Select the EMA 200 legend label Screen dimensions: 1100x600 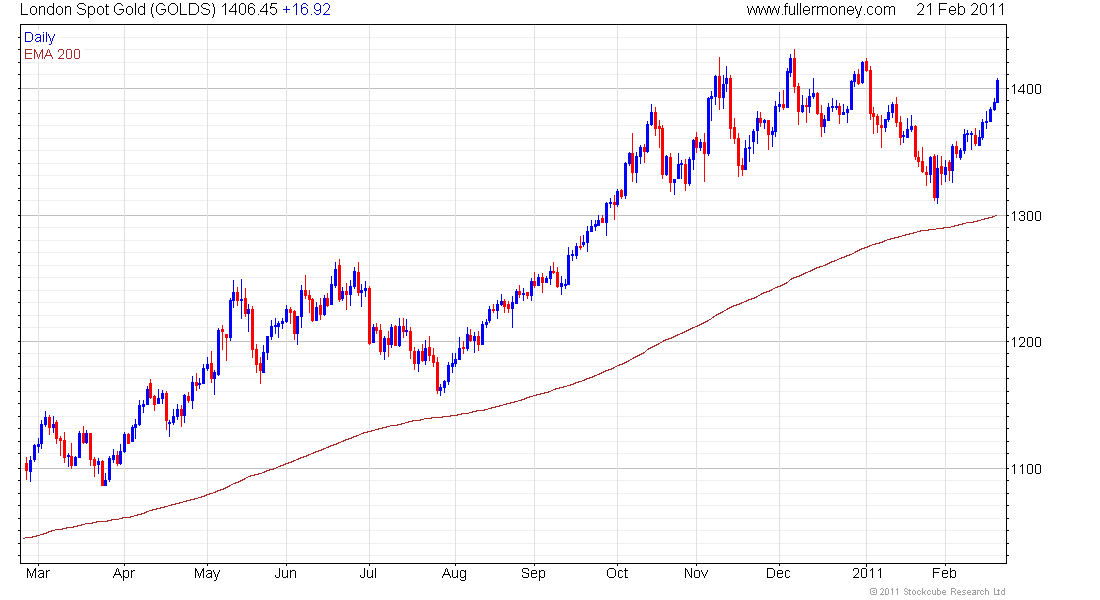(x=52, y=54)
